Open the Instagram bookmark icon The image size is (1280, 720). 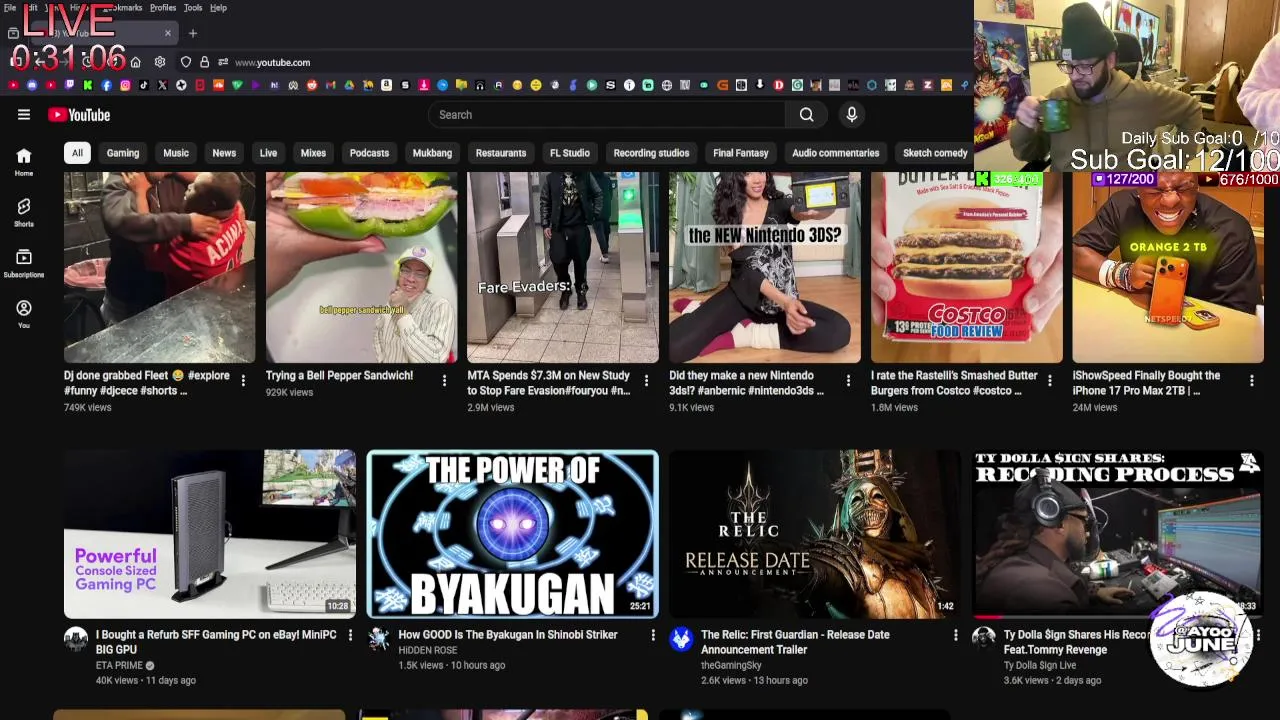pyautogui.click(x=125, y=85)
